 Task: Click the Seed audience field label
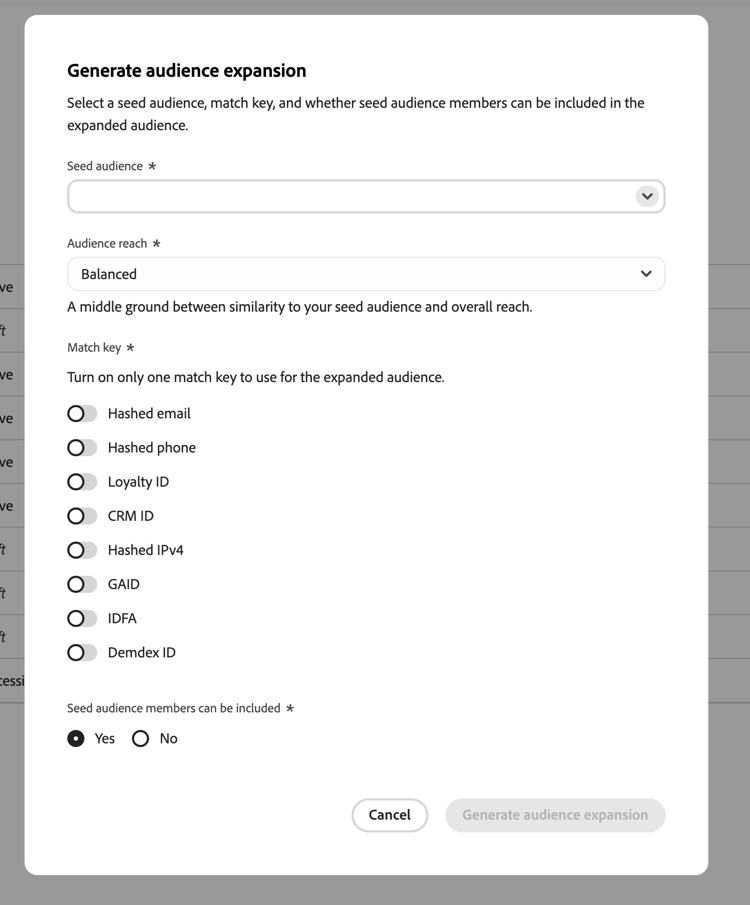click(x=105, y=166)
